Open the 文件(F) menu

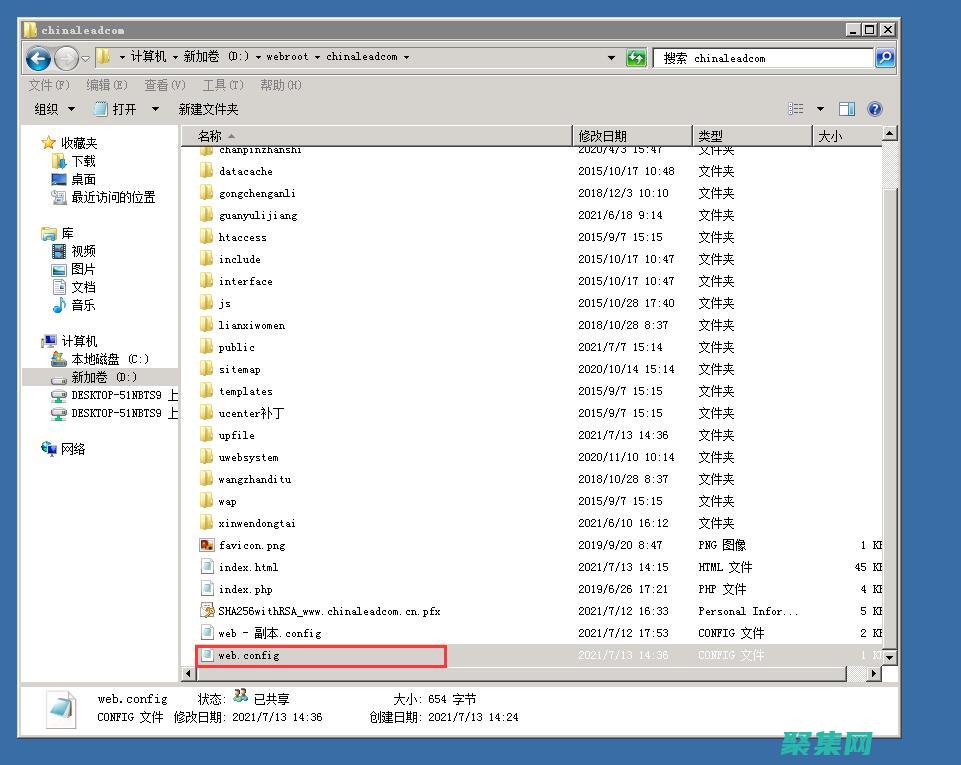tap(49, 85)
